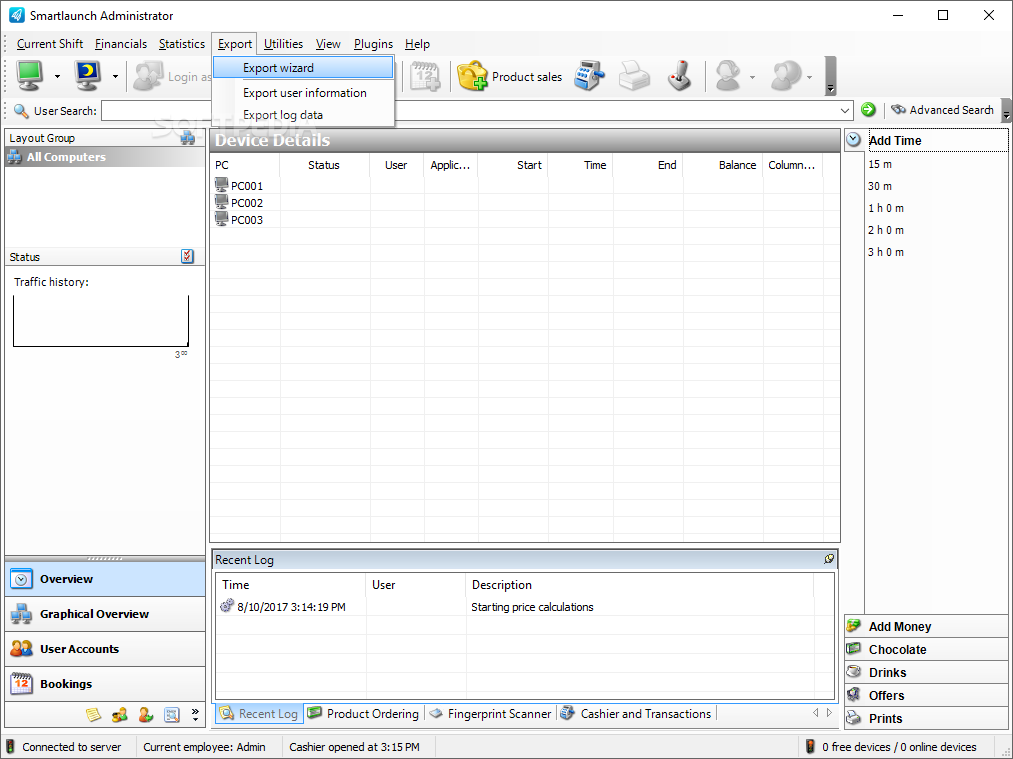Open Graphical Overview pane
1013x759 pixels.
[105, 614]
